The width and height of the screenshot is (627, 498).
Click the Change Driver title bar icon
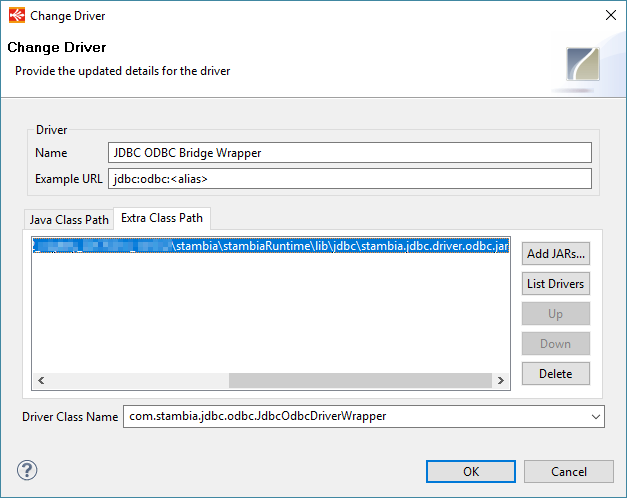[17, 15]
